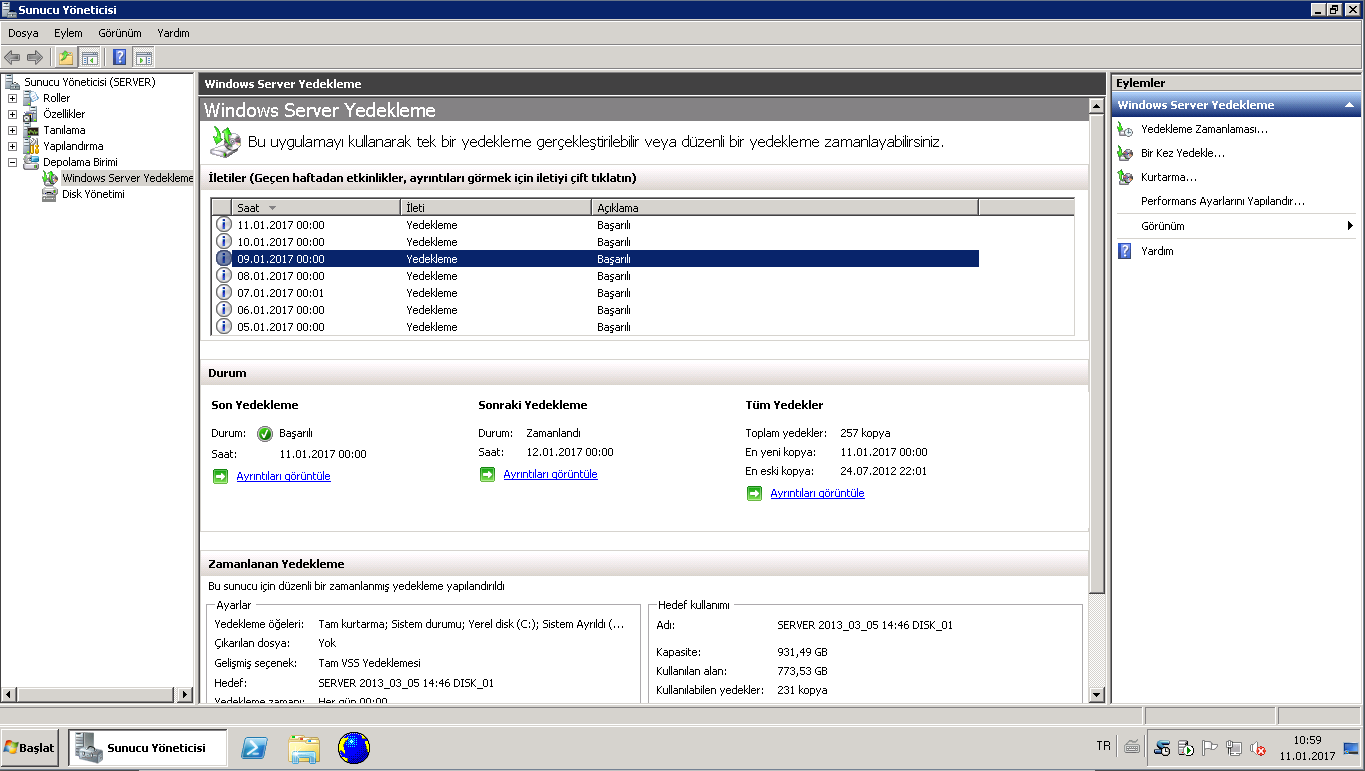The image size is (1365, 771).
Task: Click the İleti column header
Action: (x=496, y=208)
